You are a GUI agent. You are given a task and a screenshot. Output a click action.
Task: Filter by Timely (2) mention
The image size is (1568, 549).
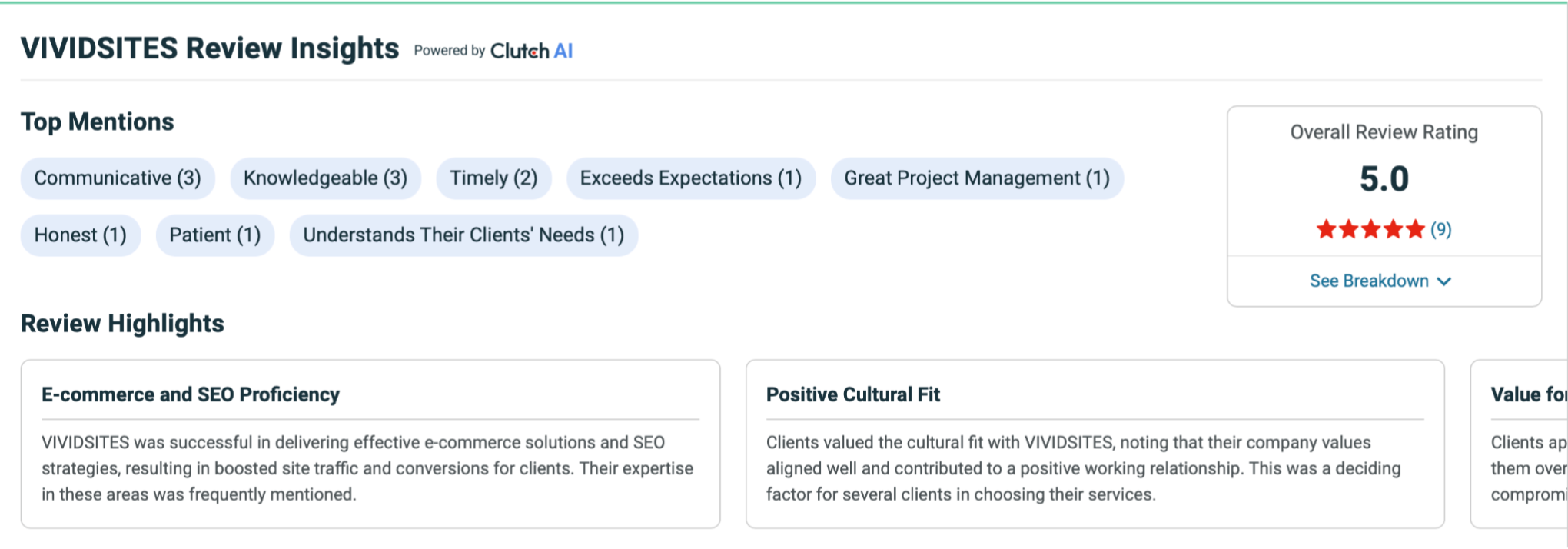point(493,178)
